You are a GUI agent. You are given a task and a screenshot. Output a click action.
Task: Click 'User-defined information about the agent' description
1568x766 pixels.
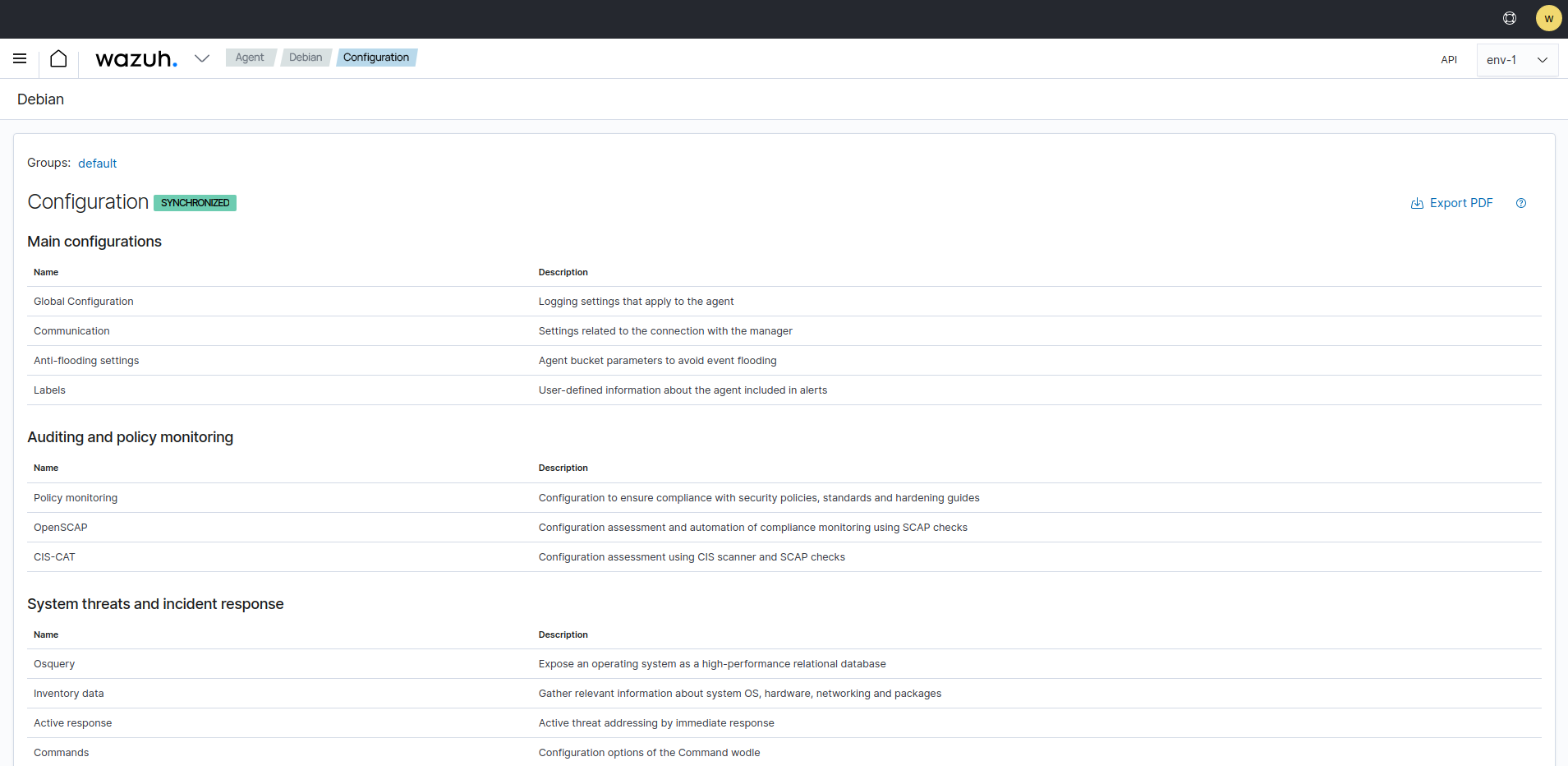[x=683, y=390]
